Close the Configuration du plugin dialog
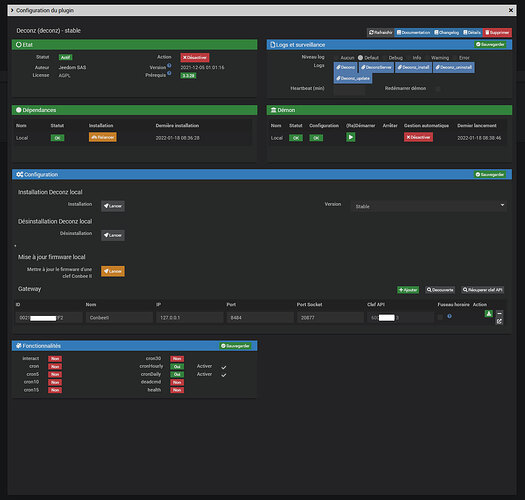This screenshot has height=500, width=525. pos(511,10)
